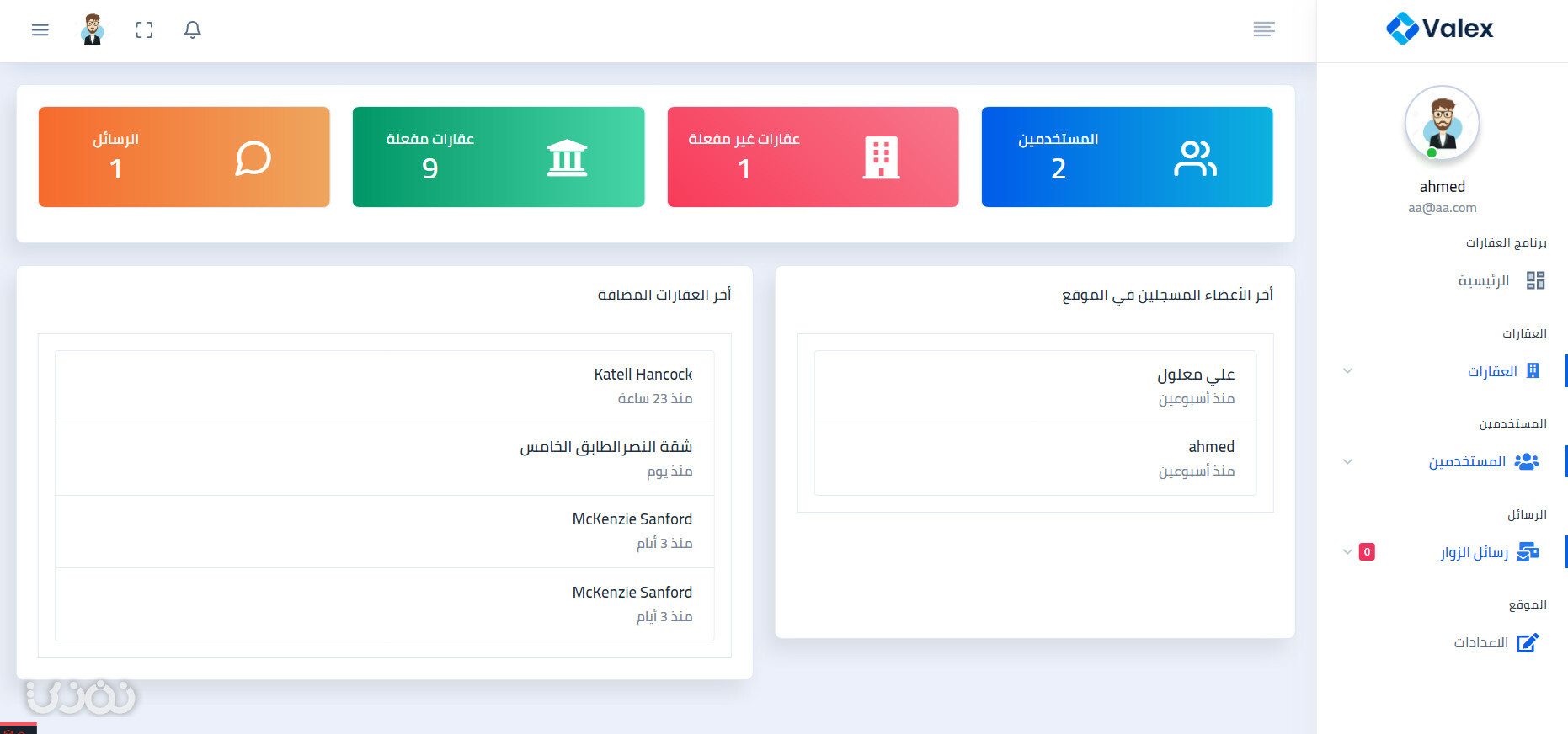Click the aa@aa.com email in the sidebar

(x=1443, y=208)
